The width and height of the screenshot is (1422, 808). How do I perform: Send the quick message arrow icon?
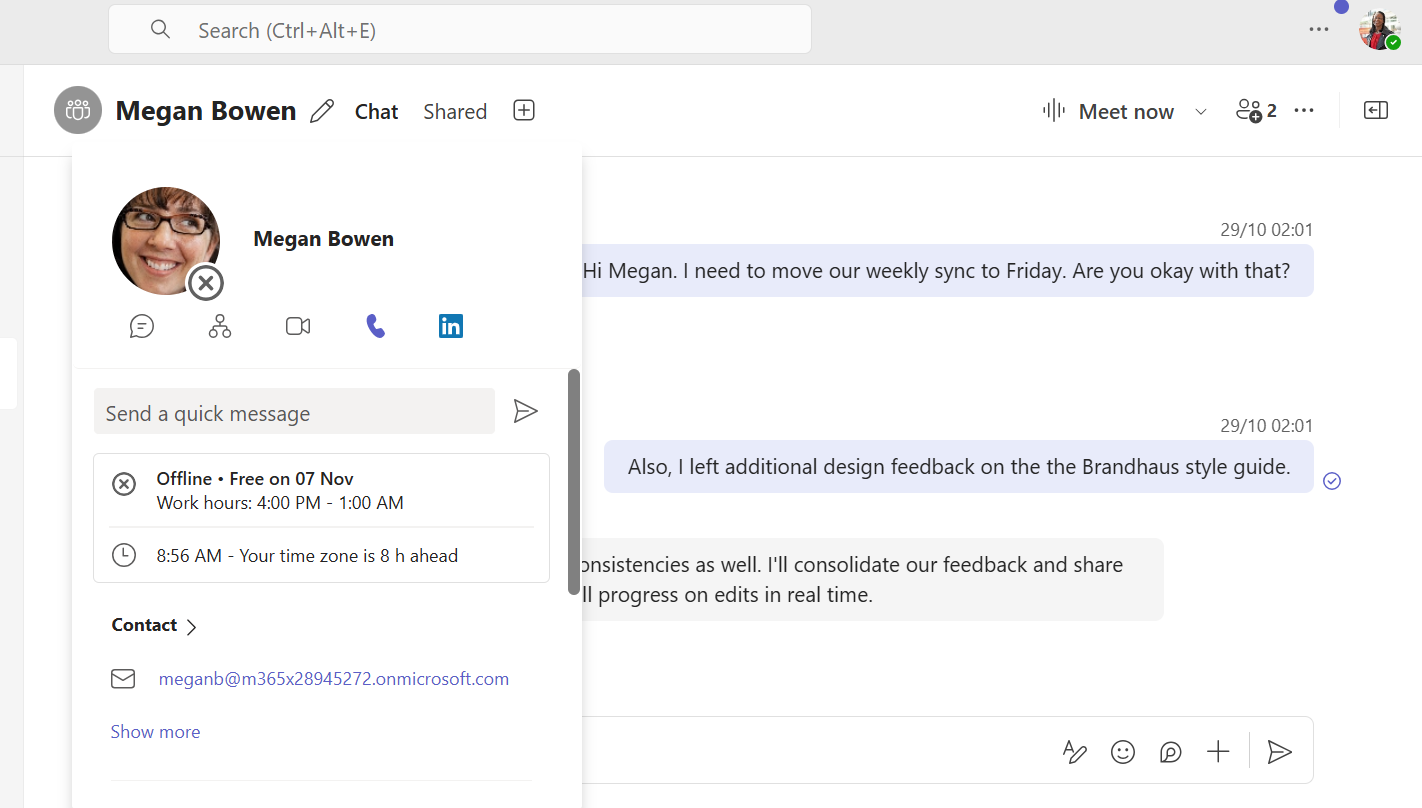(525, 411)
